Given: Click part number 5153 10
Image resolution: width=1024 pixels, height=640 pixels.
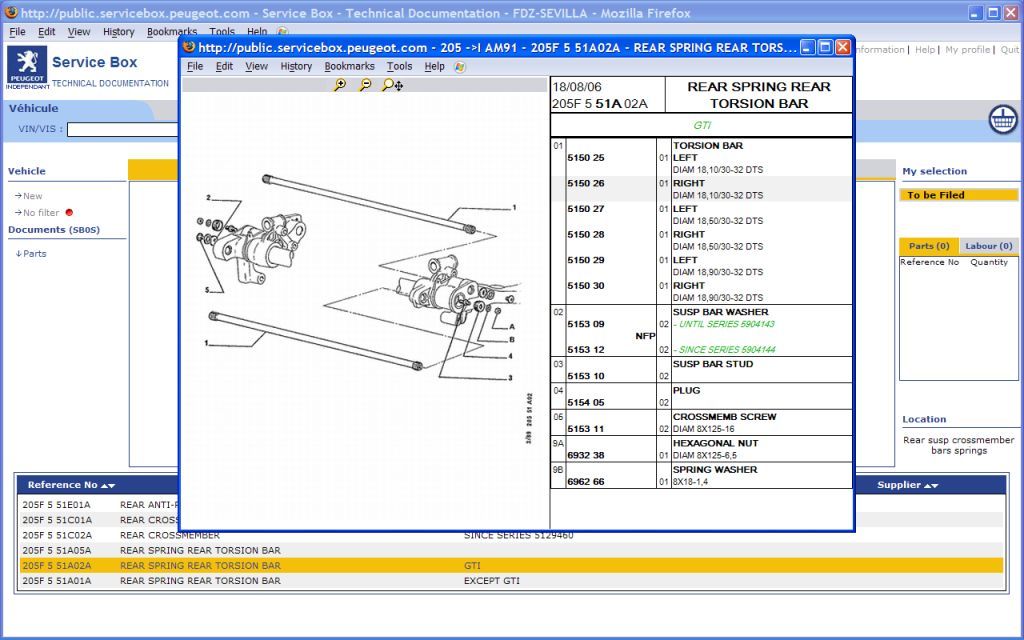Looking at the screenshot, I should click(x=586, y=376).
